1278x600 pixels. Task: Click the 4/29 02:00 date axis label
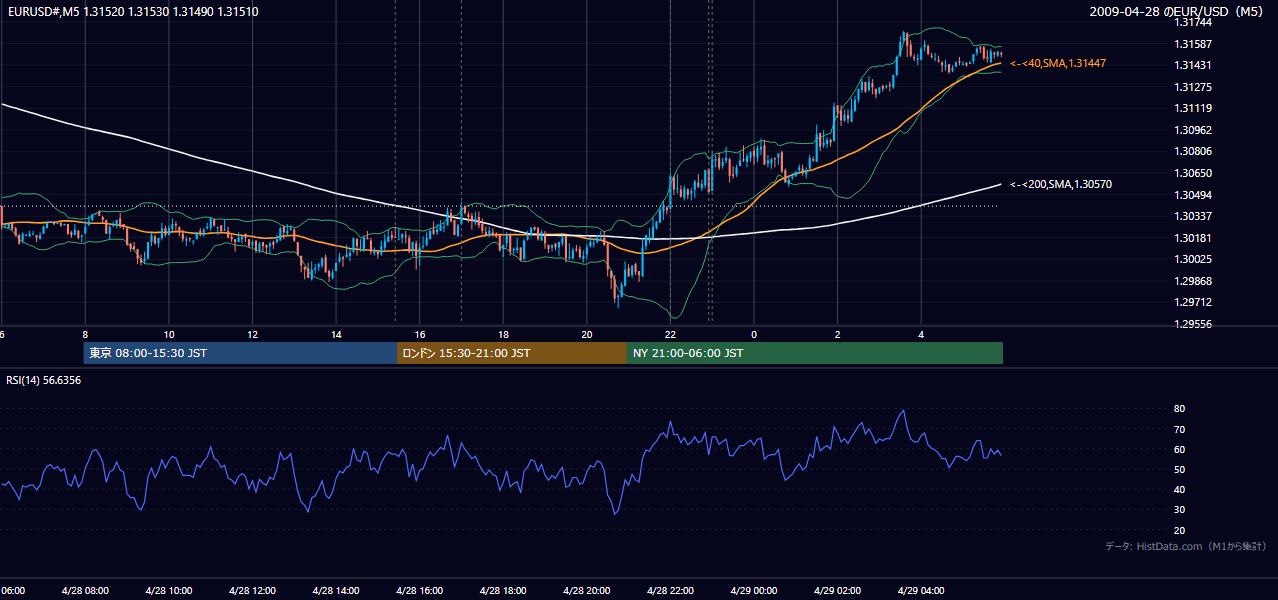tap(837, 590)
